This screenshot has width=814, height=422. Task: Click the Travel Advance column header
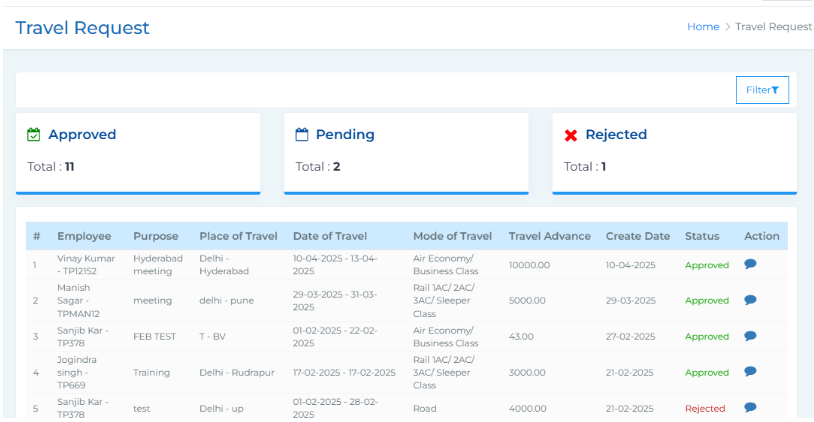550,236
